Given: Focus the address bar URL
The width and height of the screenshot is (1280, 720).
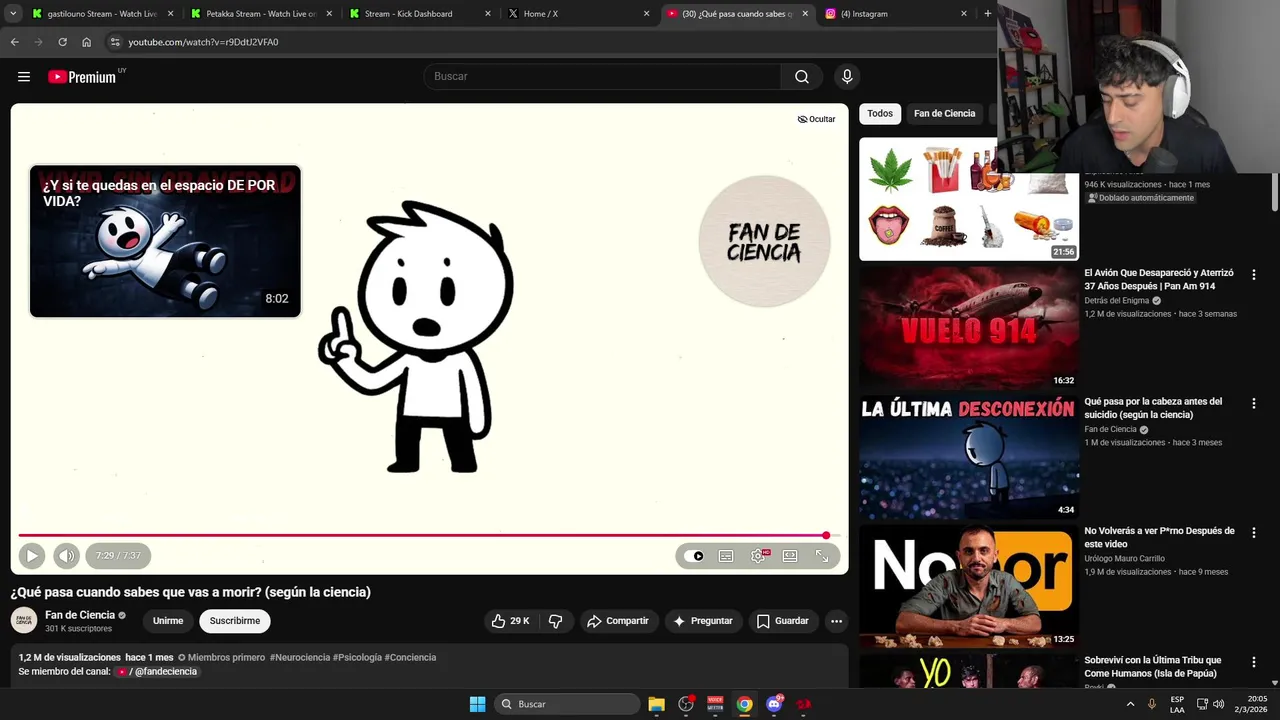Looking at the screenshot, I should [x=203, y=42].
